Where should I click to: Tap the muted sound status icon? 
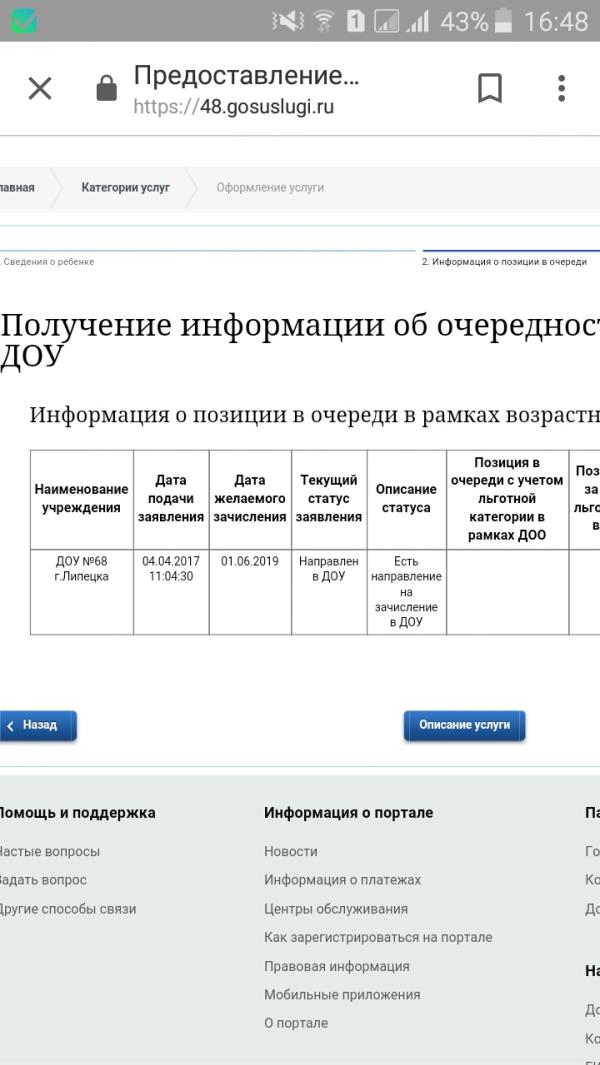point(288,21)
